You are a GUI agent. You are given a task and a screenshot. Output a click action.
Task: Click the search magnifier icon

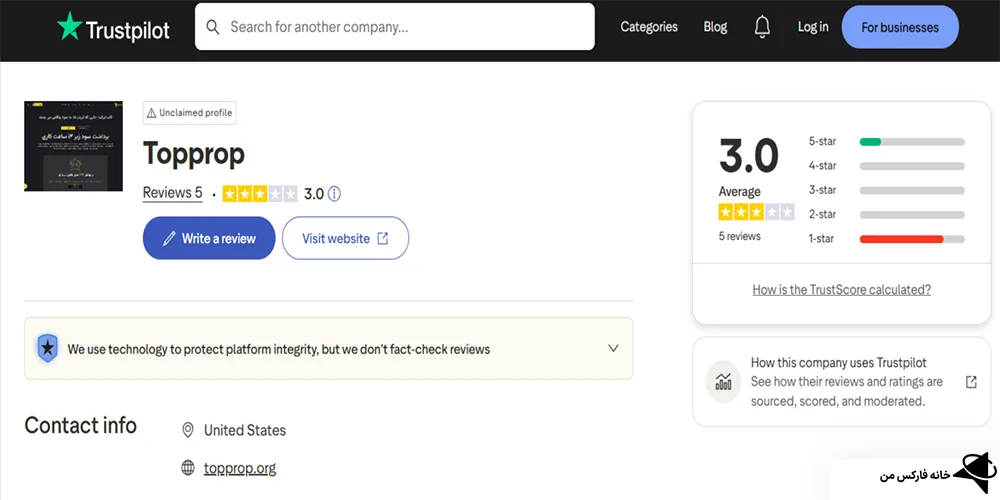(x=213, y=27)
